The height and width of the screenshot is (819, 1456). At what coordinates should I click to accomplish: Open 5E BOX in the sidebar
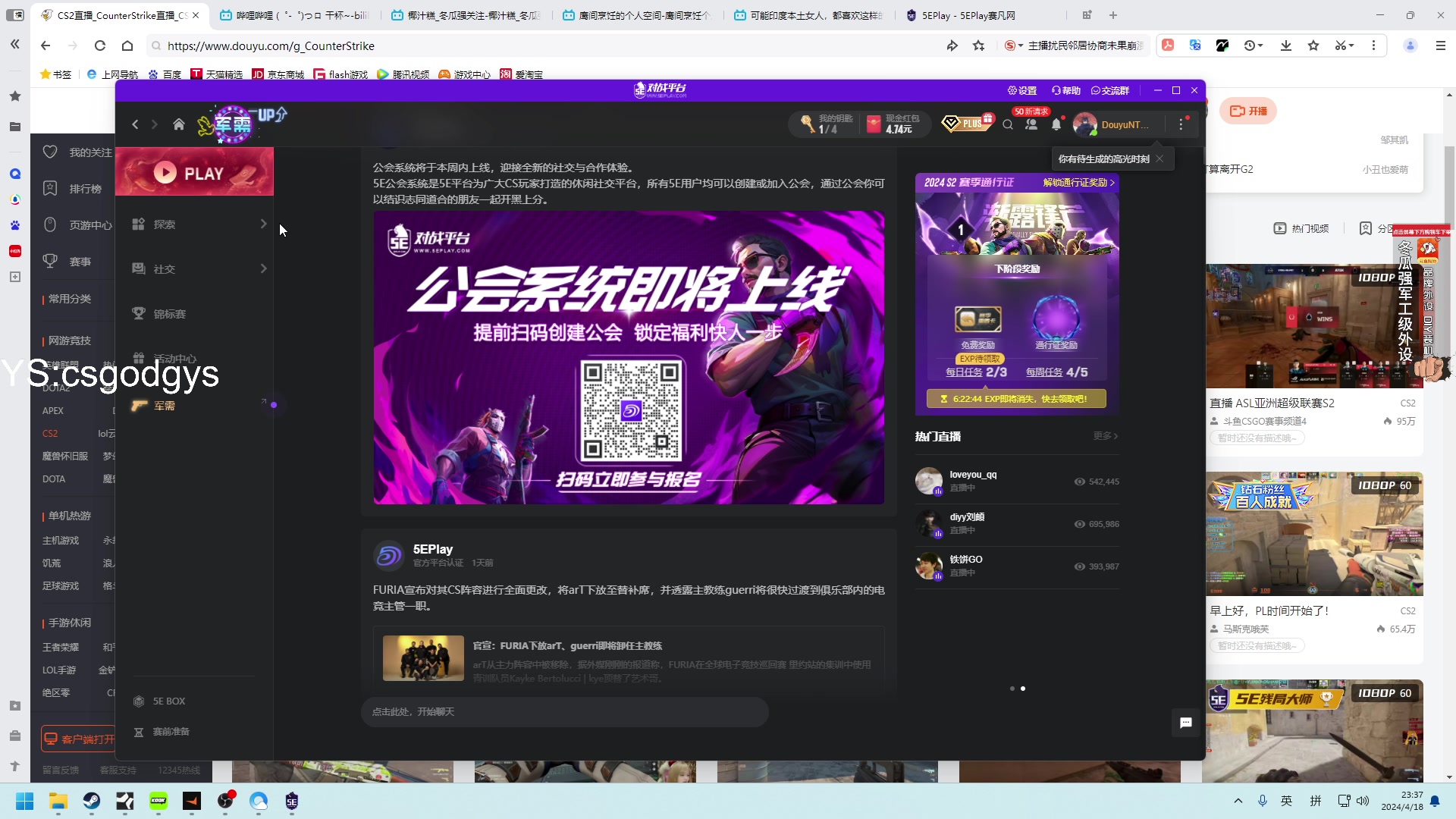point(159,701)
